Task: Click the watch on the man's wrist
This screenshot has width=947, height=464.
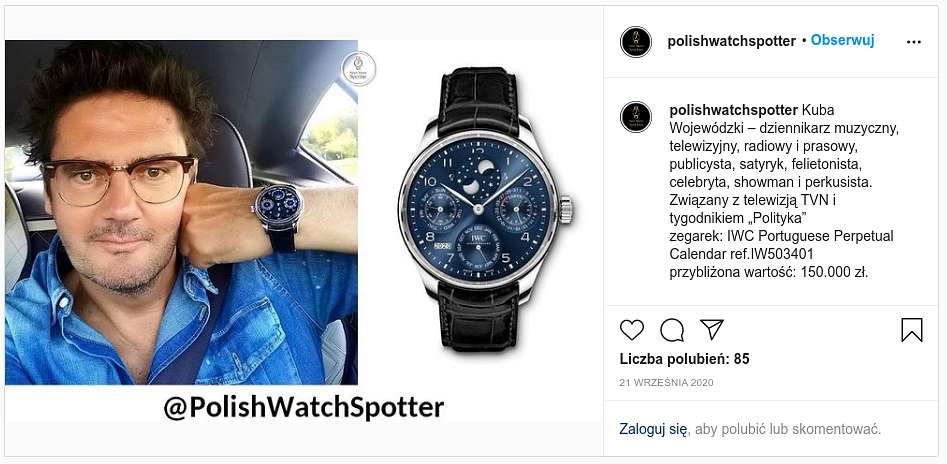Action: pos(279,213)
